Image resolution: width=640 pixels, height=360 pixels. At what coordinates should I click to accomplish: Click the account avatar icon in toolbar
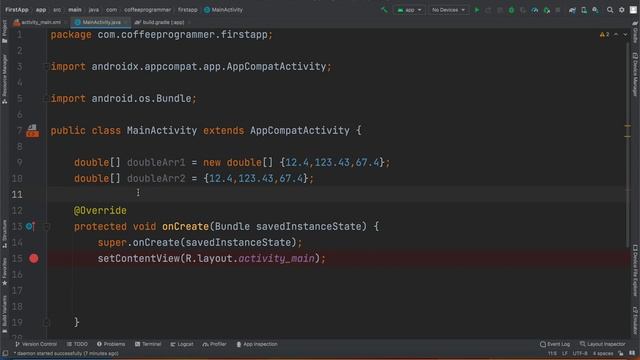(x=633, y=10)
